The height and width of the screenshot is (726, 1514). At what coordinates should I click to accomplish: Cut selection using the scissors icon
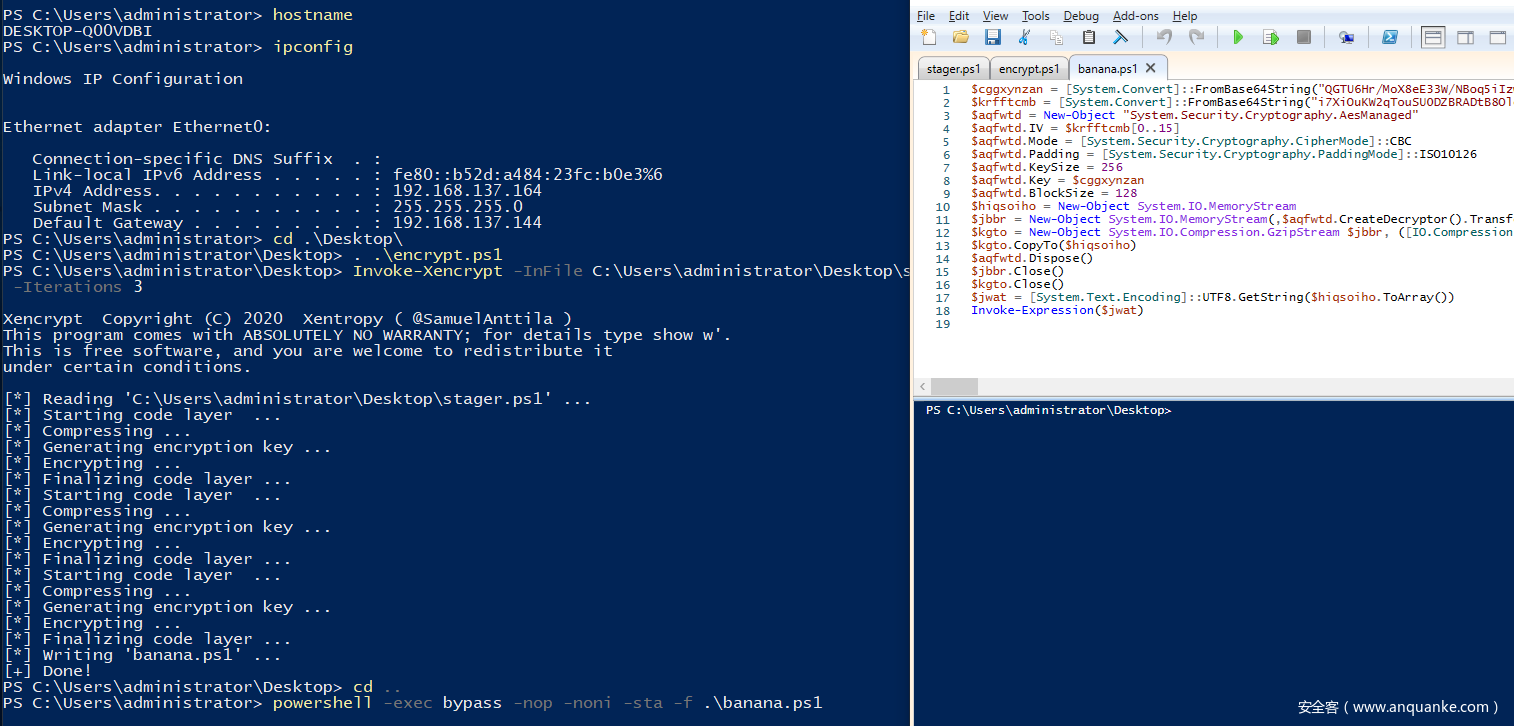click(1024, 38)
